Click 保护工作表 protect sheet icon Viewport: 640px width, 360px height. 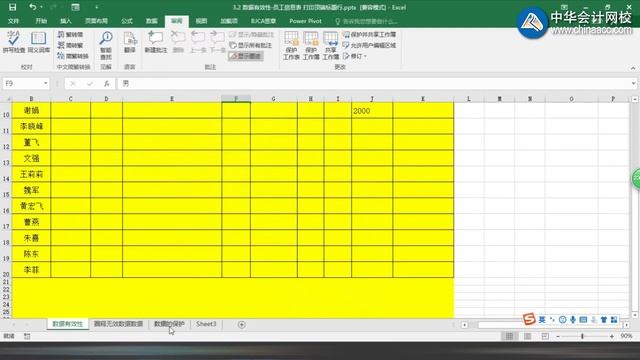tap(291, 45)
